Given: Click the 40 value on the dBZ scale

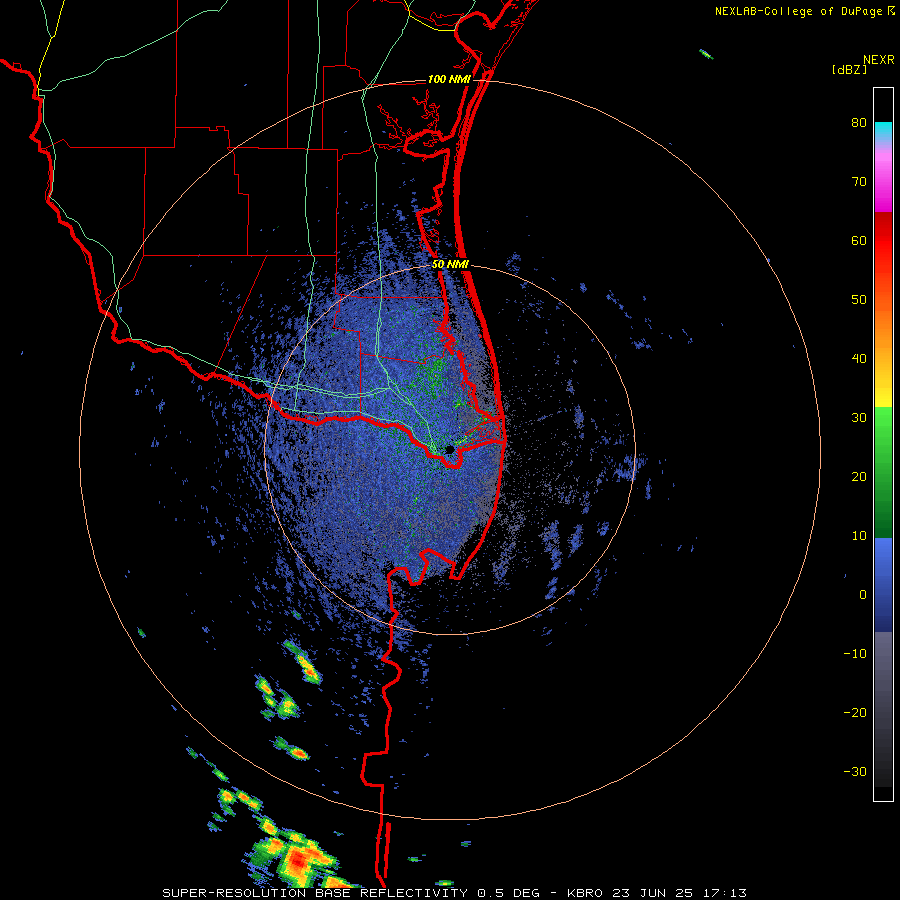Looking at the screenshot, I should [859, 359].
